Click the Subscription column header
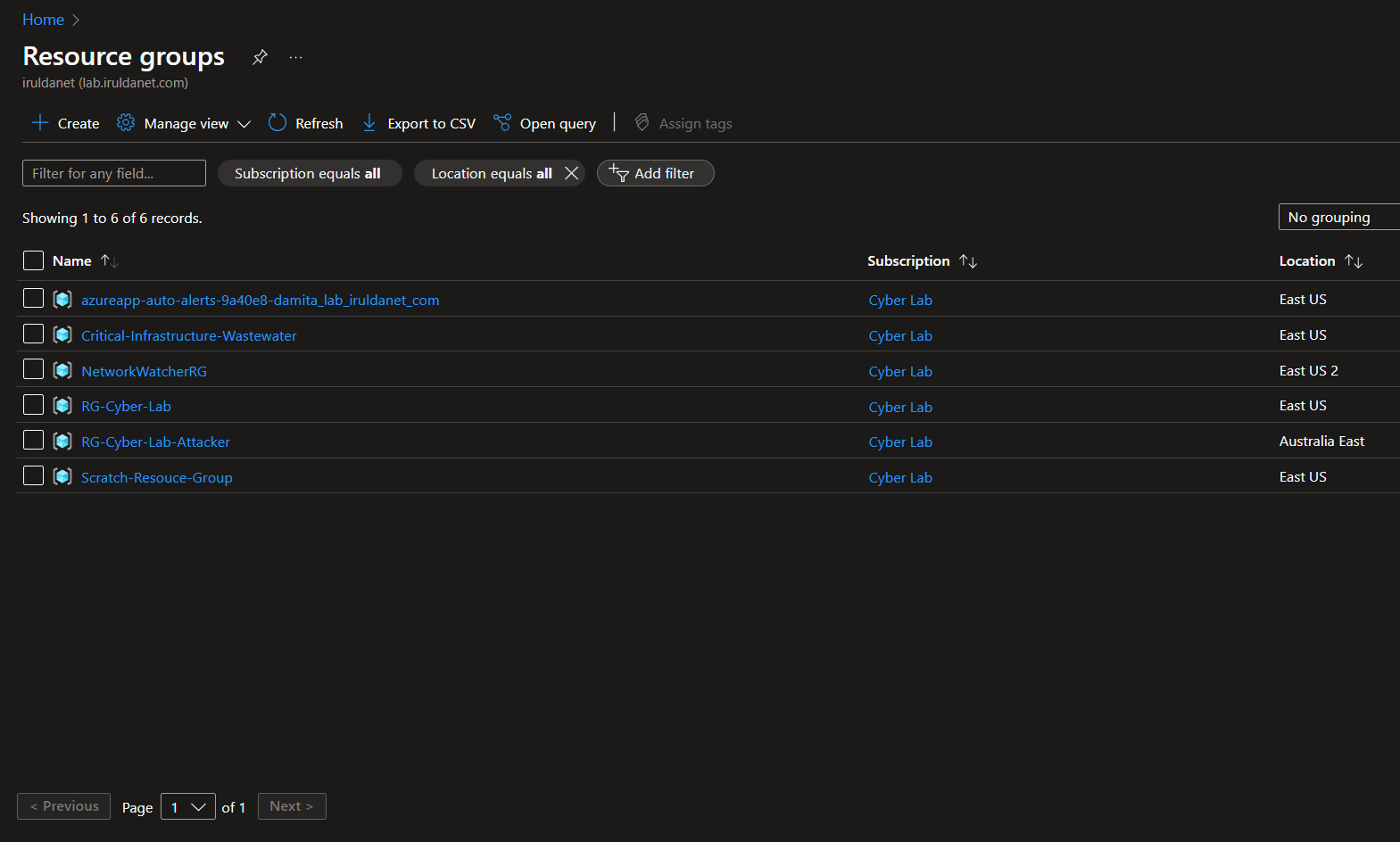Viewport: 1400px width, 842px height. 908,260
